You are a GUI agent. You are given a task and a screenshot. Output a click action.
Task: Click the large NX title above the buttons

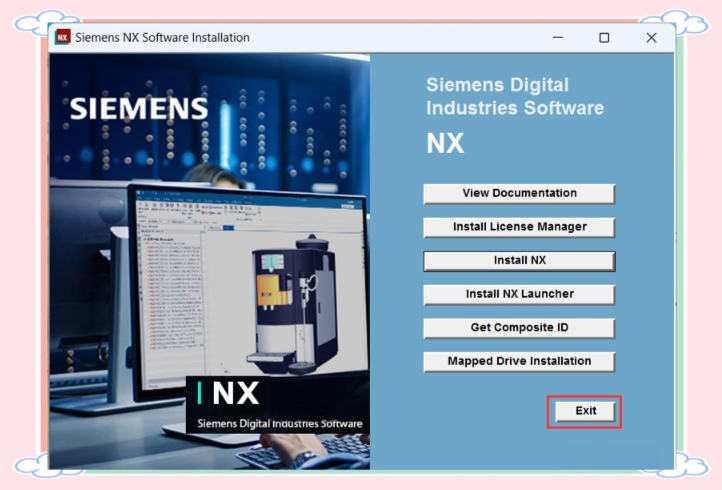445,144
